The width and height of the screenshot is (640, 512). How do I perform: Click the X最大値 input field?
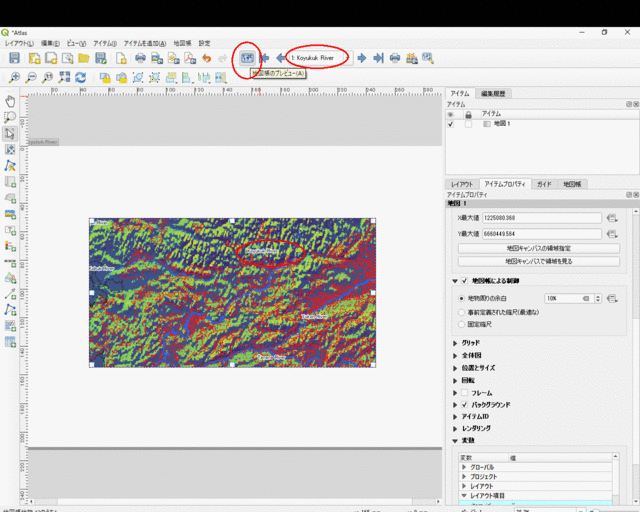542,218
